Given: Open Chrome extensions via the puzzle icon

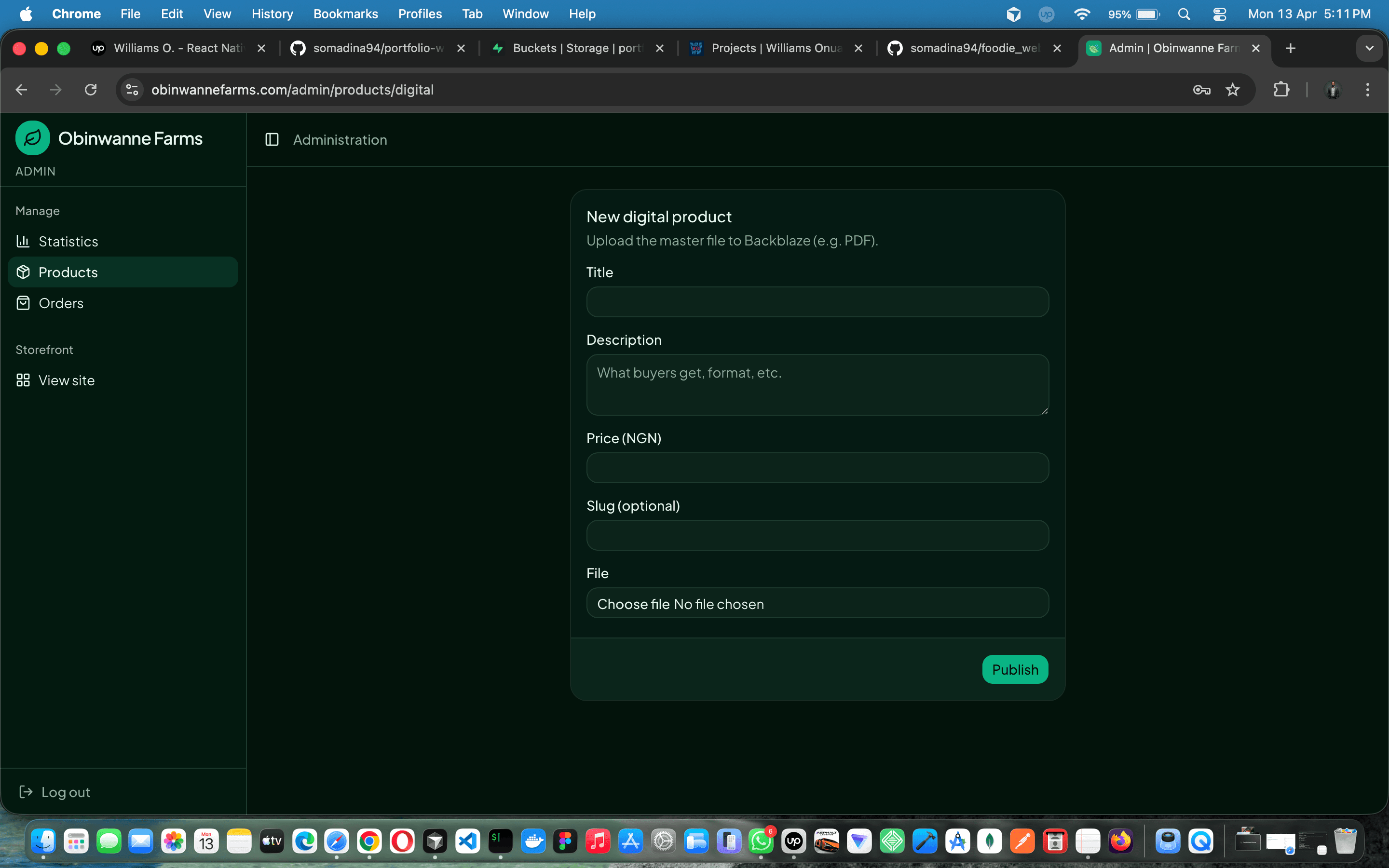Looking at the screenshot, I should (x=1282, y=90).
